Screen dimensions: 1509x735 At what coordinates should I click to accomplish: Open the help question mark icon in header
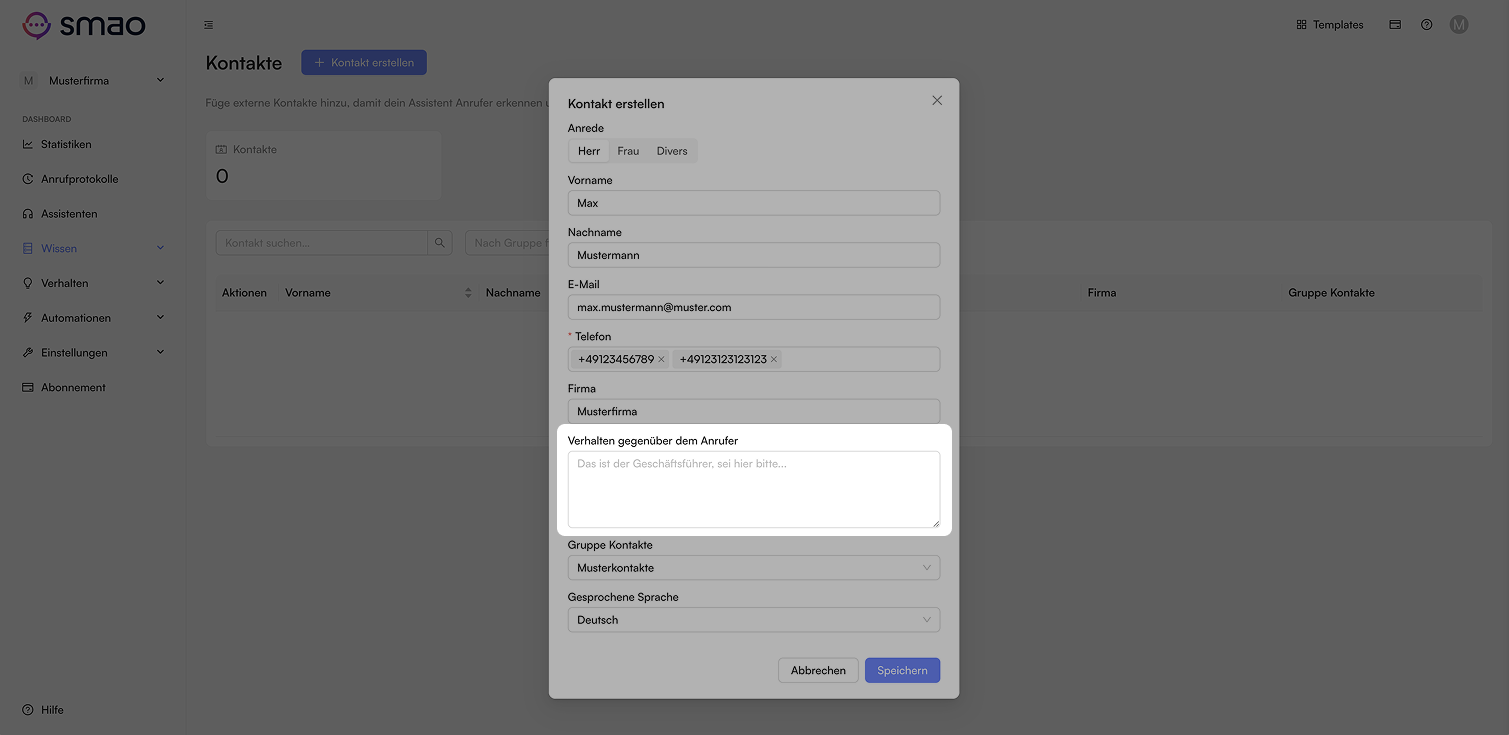[x=1427, y=25]
